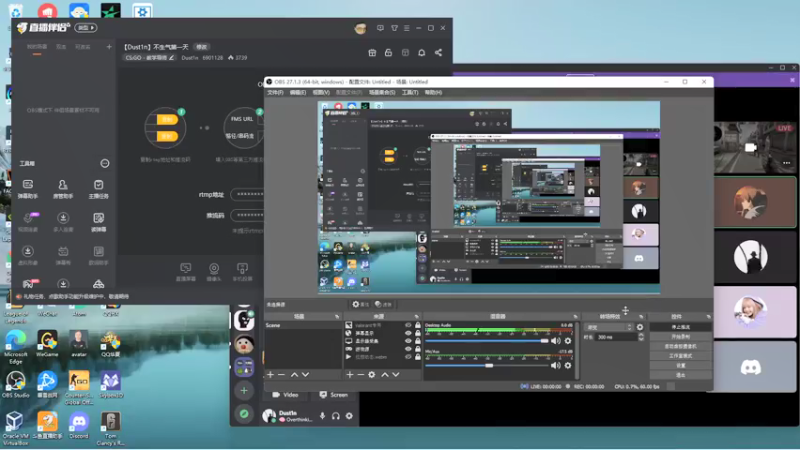Click the share icon in streaming app header
Viewport: 800px width, 450px height.
click(438, 53)
